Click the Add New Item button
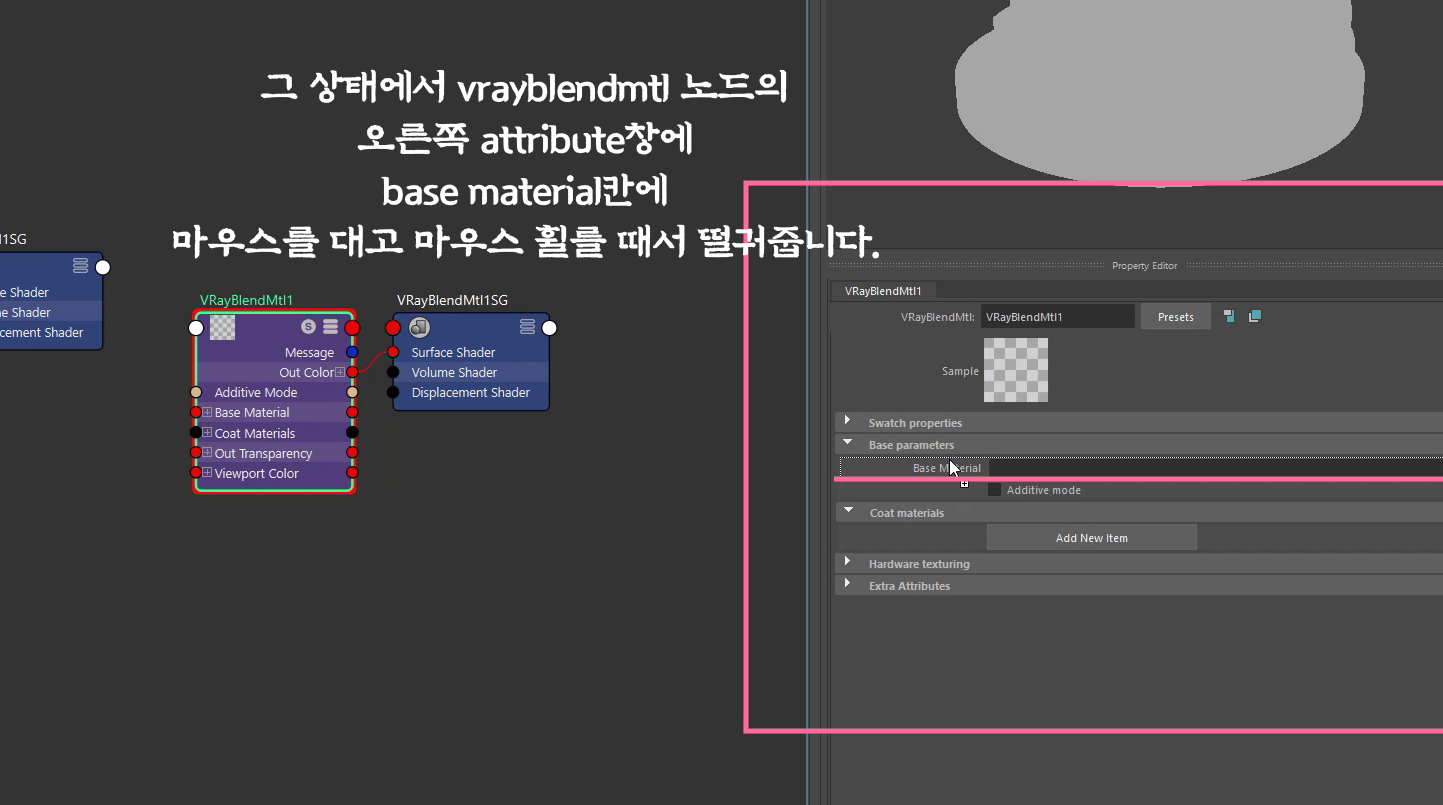Image resolution: width=1443 pixels, height=805 pixels. (1091, 538)
